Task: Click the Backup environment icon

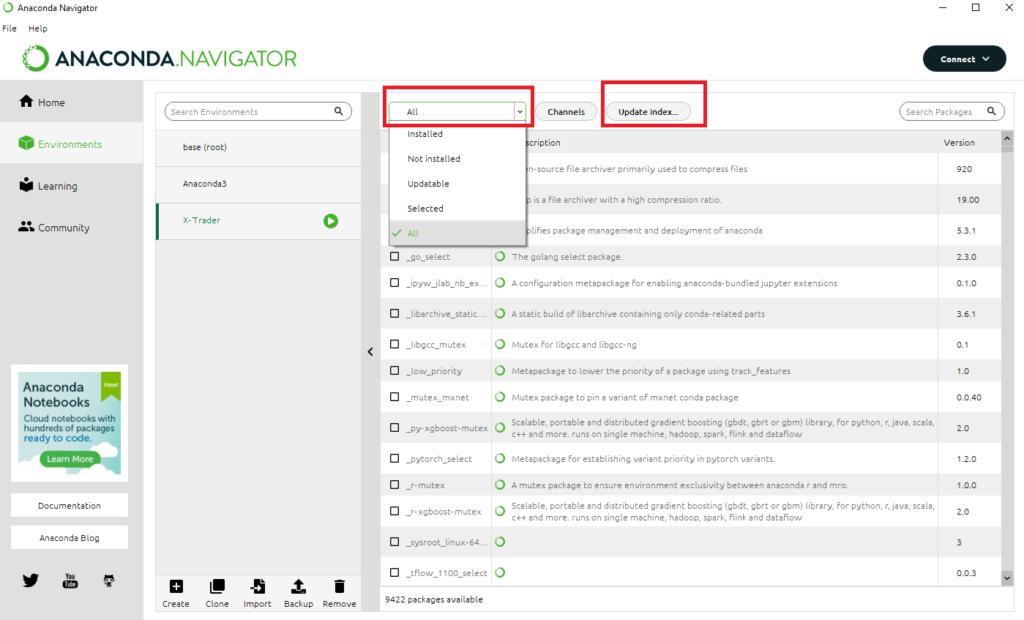Action: point(298,586)
